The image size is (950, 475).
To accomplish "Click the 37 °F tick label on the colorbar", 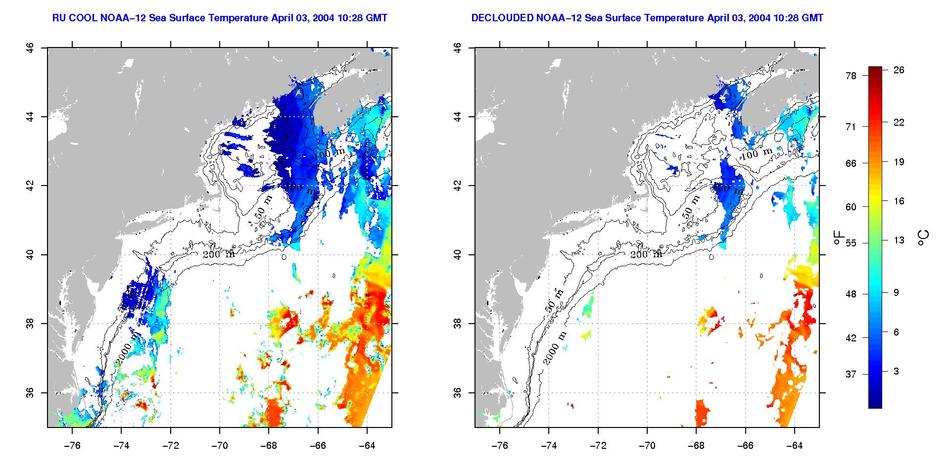I will [x=851, y=374].
